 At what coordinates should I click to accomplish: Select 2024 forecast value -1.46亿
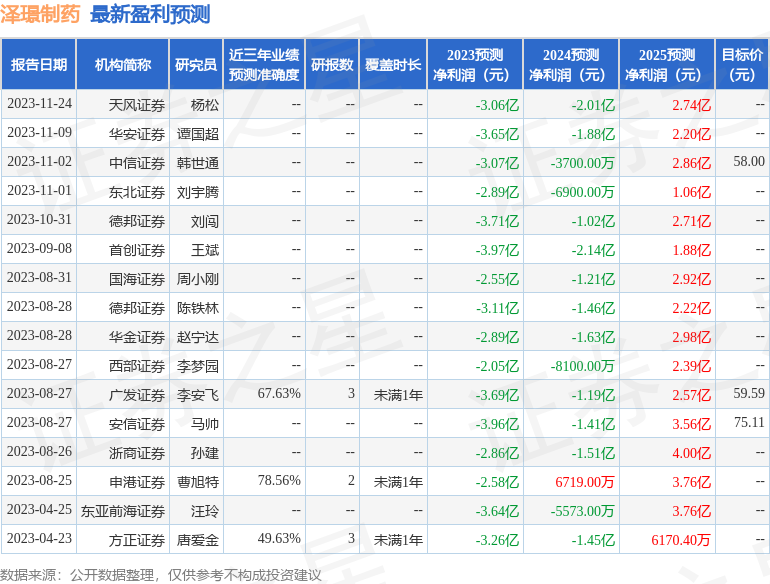pos(593,308)
